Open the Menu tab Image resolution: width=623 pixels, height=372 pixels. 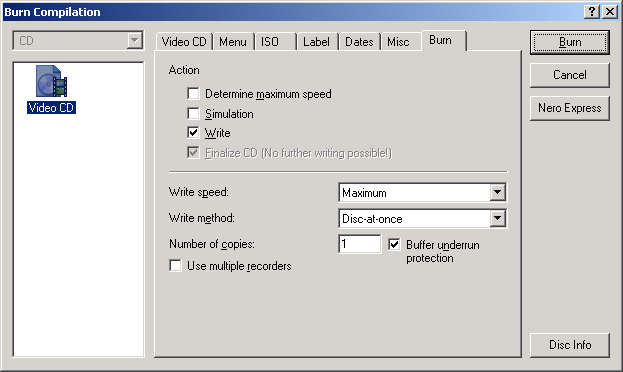coord(233,42)
